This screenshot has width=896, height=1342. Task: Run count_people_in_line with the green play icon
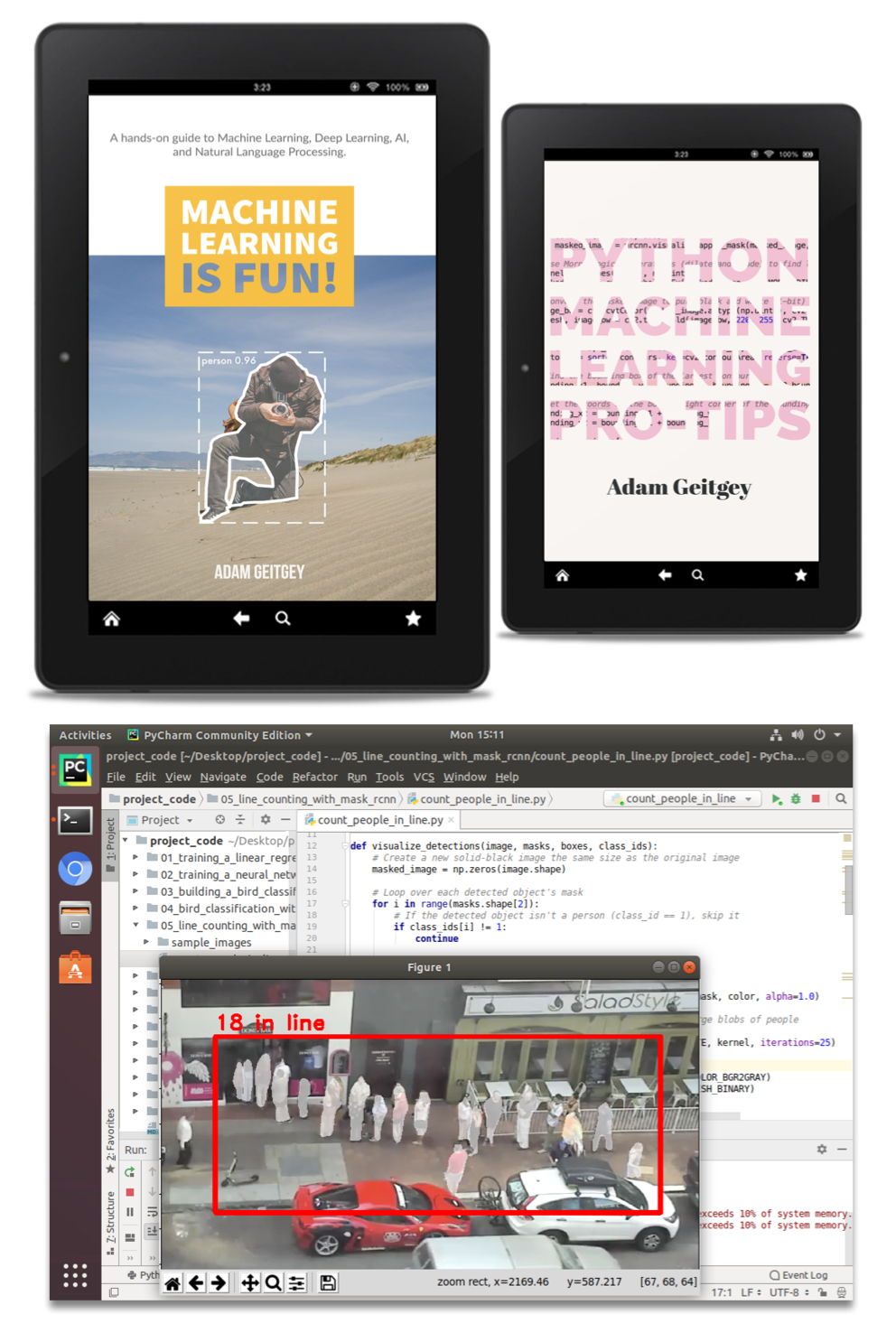tap(776, 799)
